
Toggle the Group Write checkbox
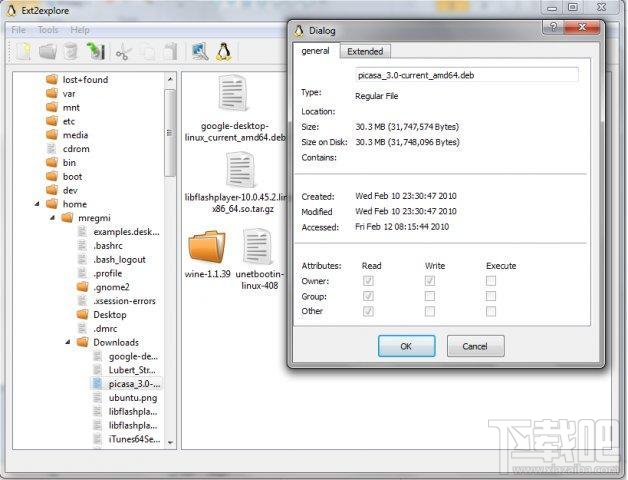(430, 296)
